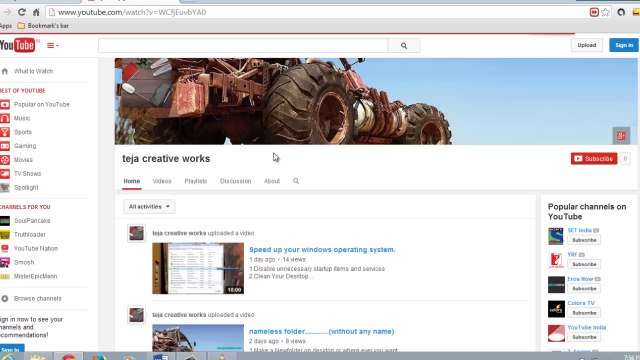Click channel avatar beside first upload
640x360 pixels.
point(136,233)
